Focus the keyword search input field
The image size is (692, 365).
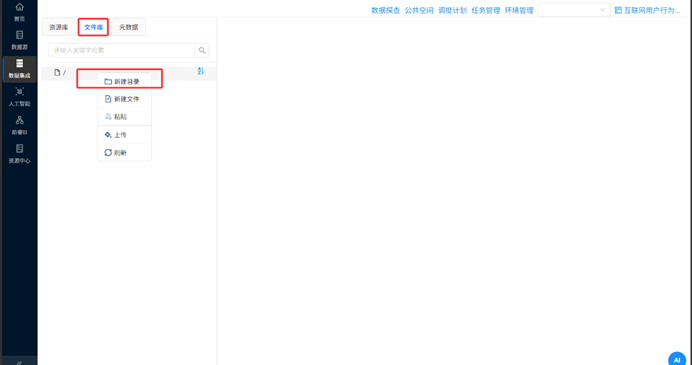tap(122, 50)
